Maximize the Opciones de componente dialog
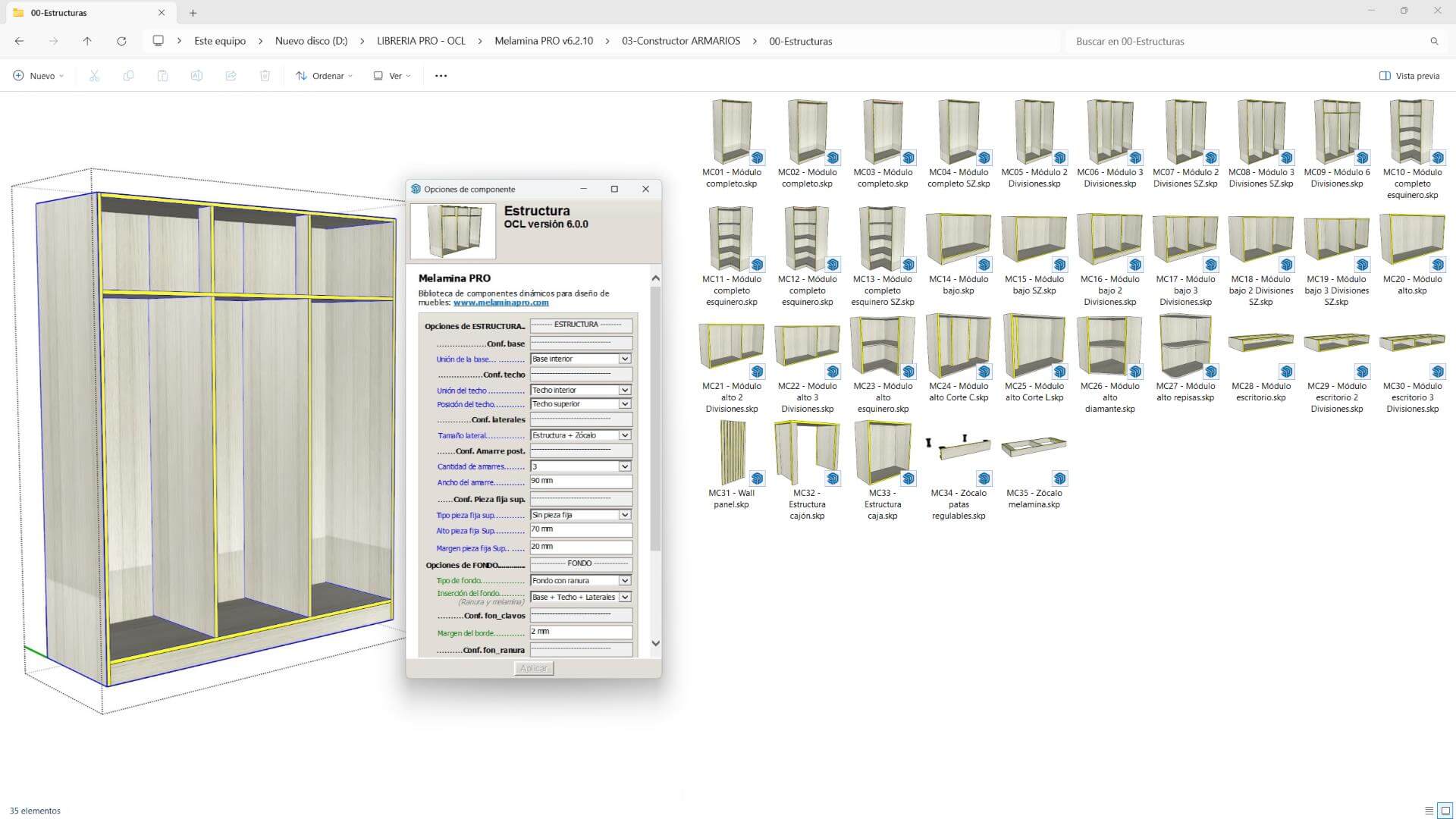Viewport: 1456px width, 819px height. (614, 189)
